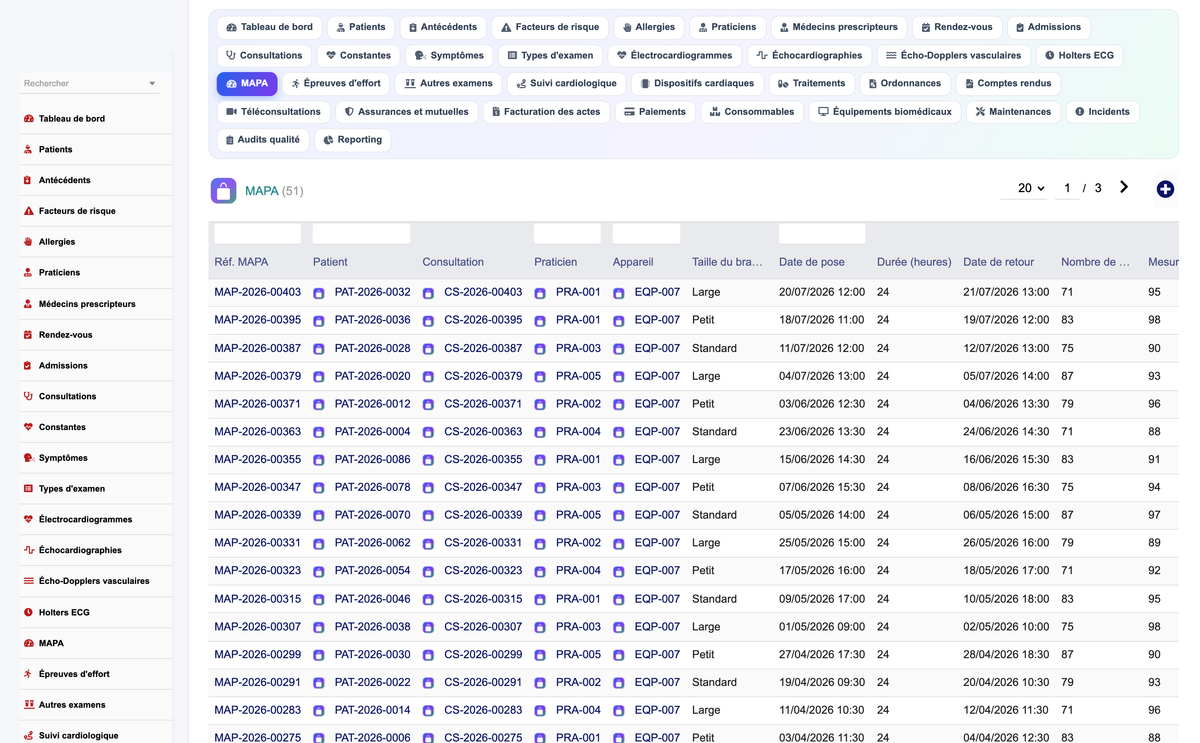Viewport: 1200px width, 743px height.
Task: Click the Antécédents sidebar icon
Action: pyautogui.click(x=28, y=180)
